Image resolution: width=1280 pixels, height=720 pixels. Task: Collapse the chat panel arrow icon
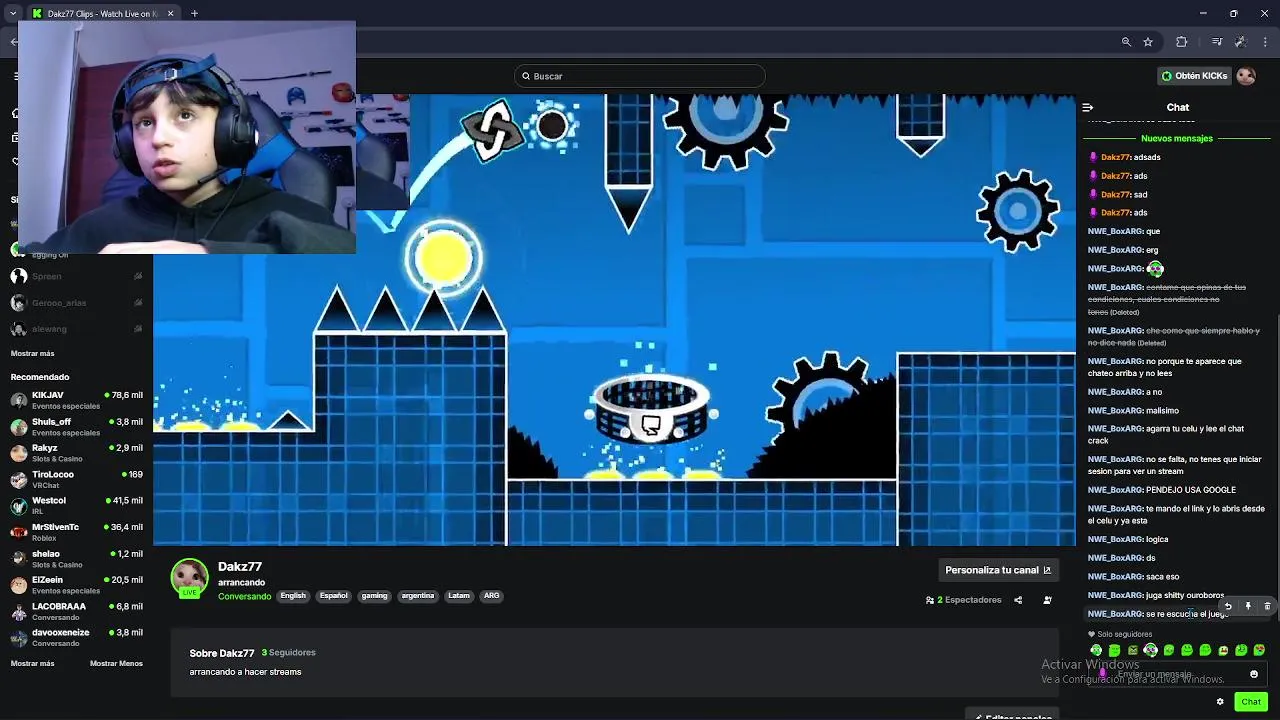pos(1087,107)
